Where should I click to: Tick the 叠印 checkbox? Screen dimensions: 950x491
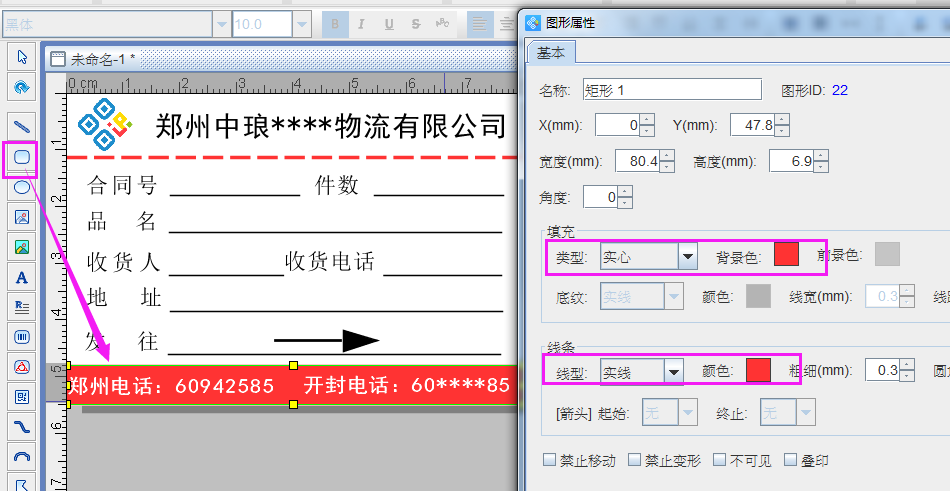coord(791,461)
